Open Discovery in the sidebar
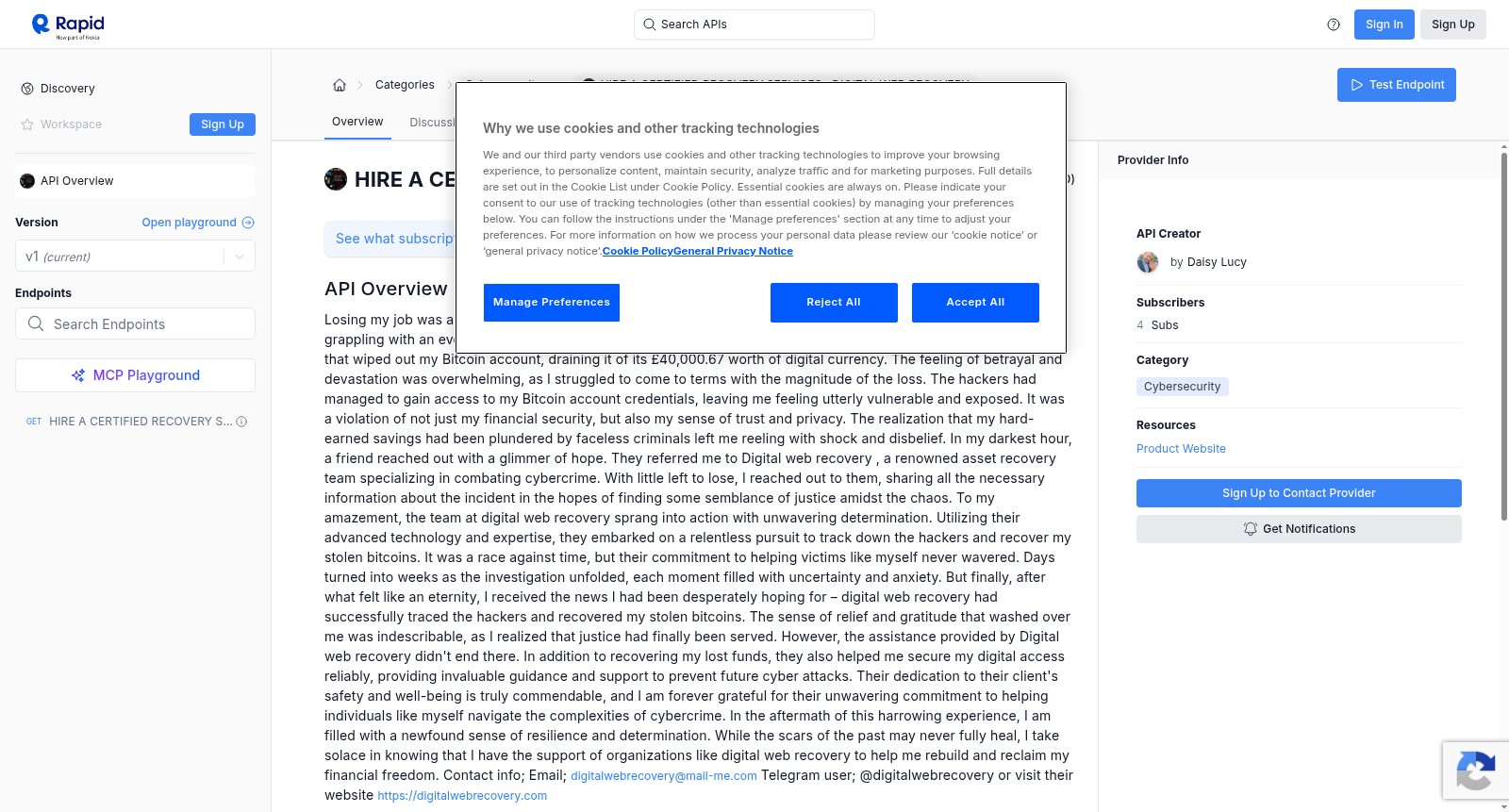The width and height of the screenshot is (1509, 812). (x=68, y=89)
